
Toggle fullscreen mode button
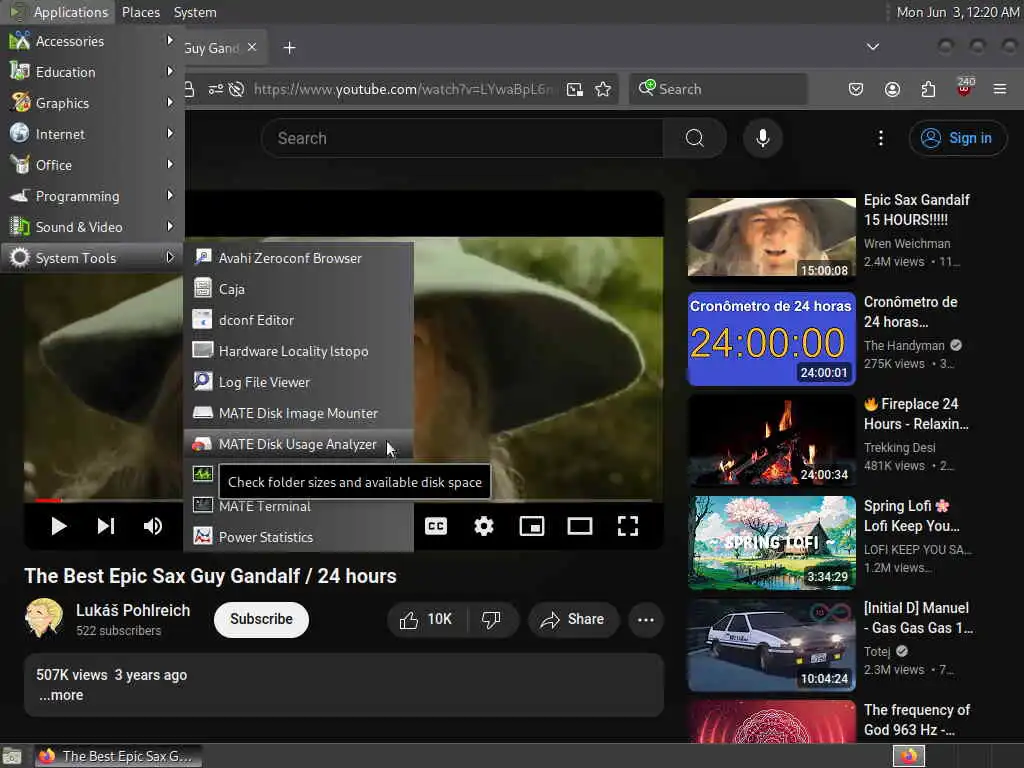(x=628, y=526)
